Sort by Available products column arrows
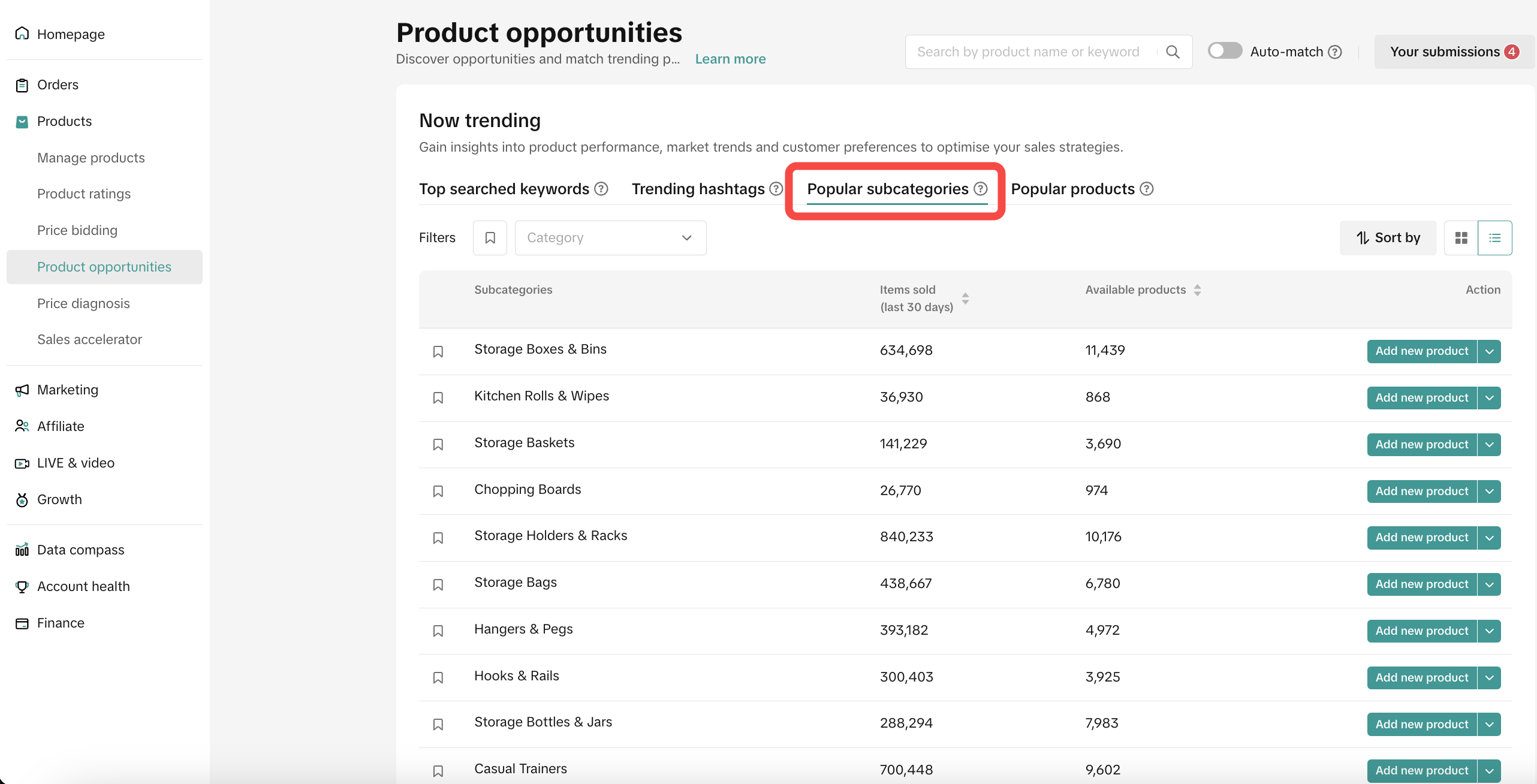 tap(1197, 290)
